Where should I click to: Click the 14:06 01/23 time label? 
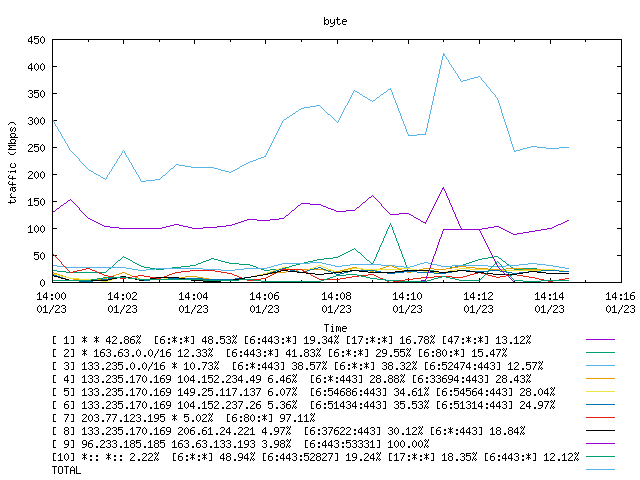[x=264, y=302]
